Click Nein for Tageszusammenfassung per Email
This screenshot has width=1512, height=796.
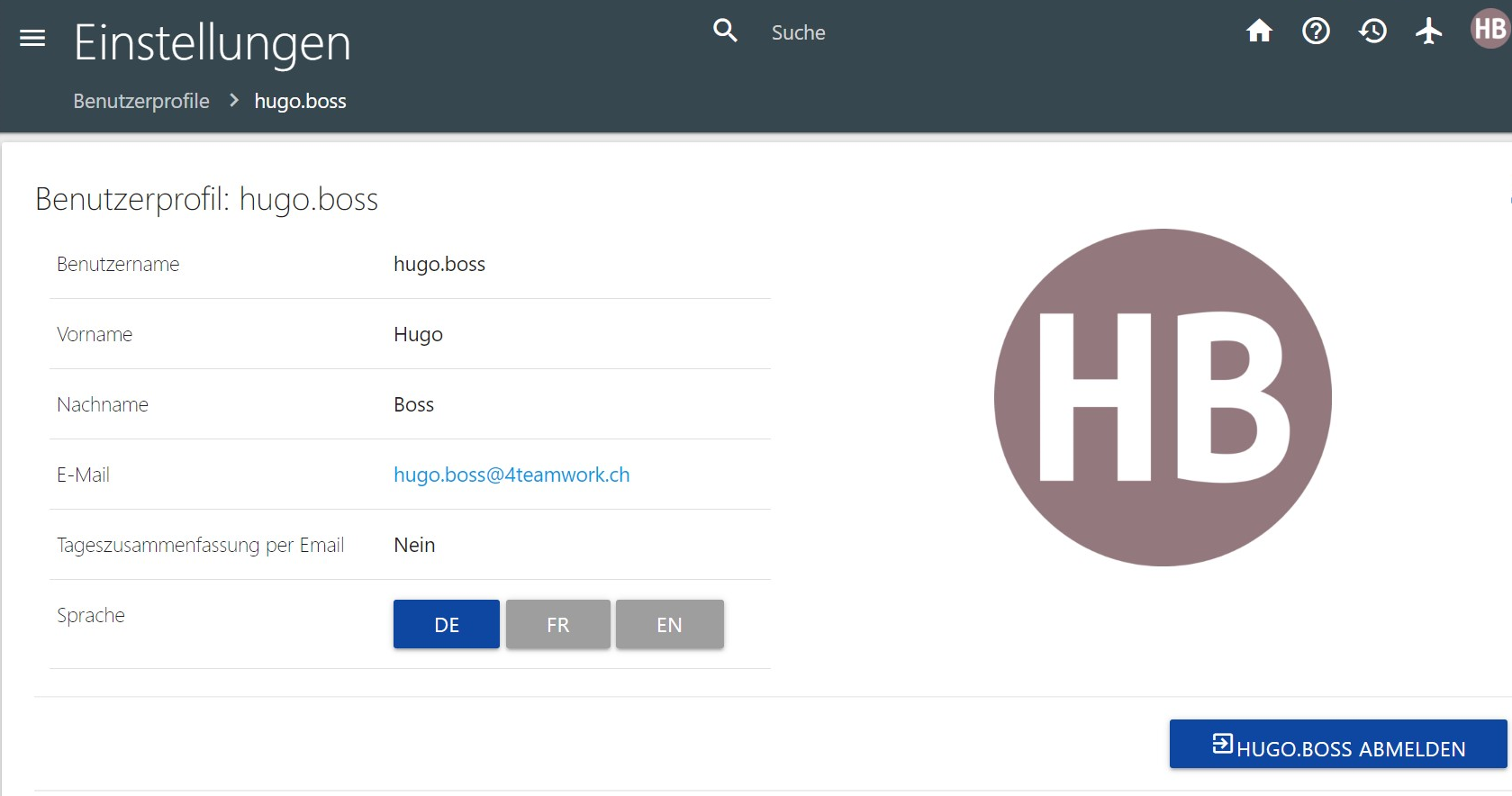pyautogui.click(x=414, y=545)
